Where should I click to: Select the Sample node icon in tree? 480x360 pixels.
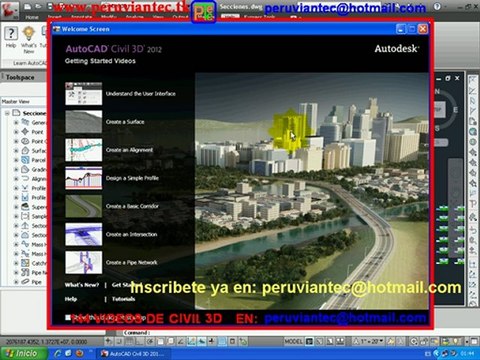tap(25, 216)
